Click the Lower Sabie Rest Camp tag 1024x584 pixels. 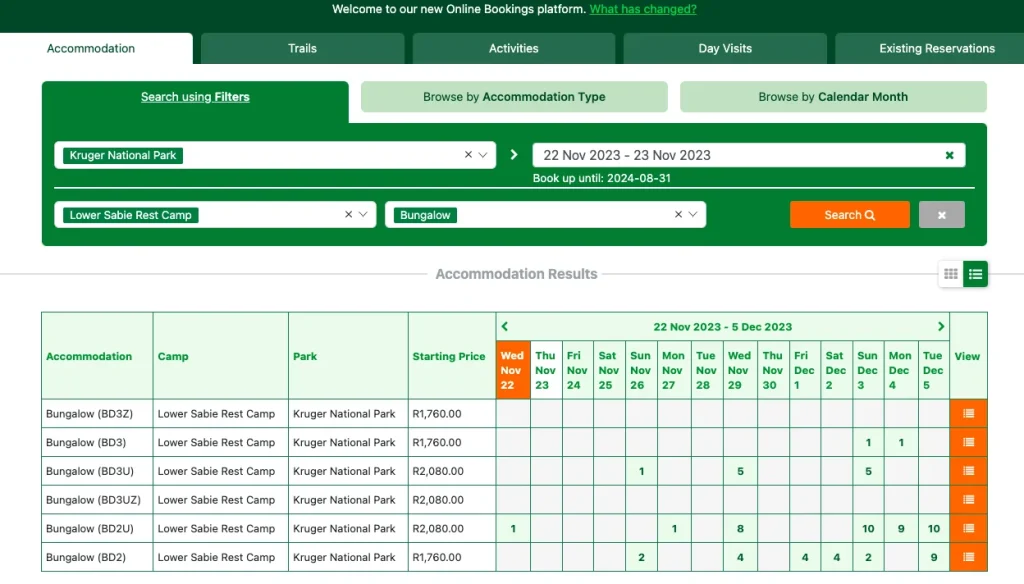[131, 215]
